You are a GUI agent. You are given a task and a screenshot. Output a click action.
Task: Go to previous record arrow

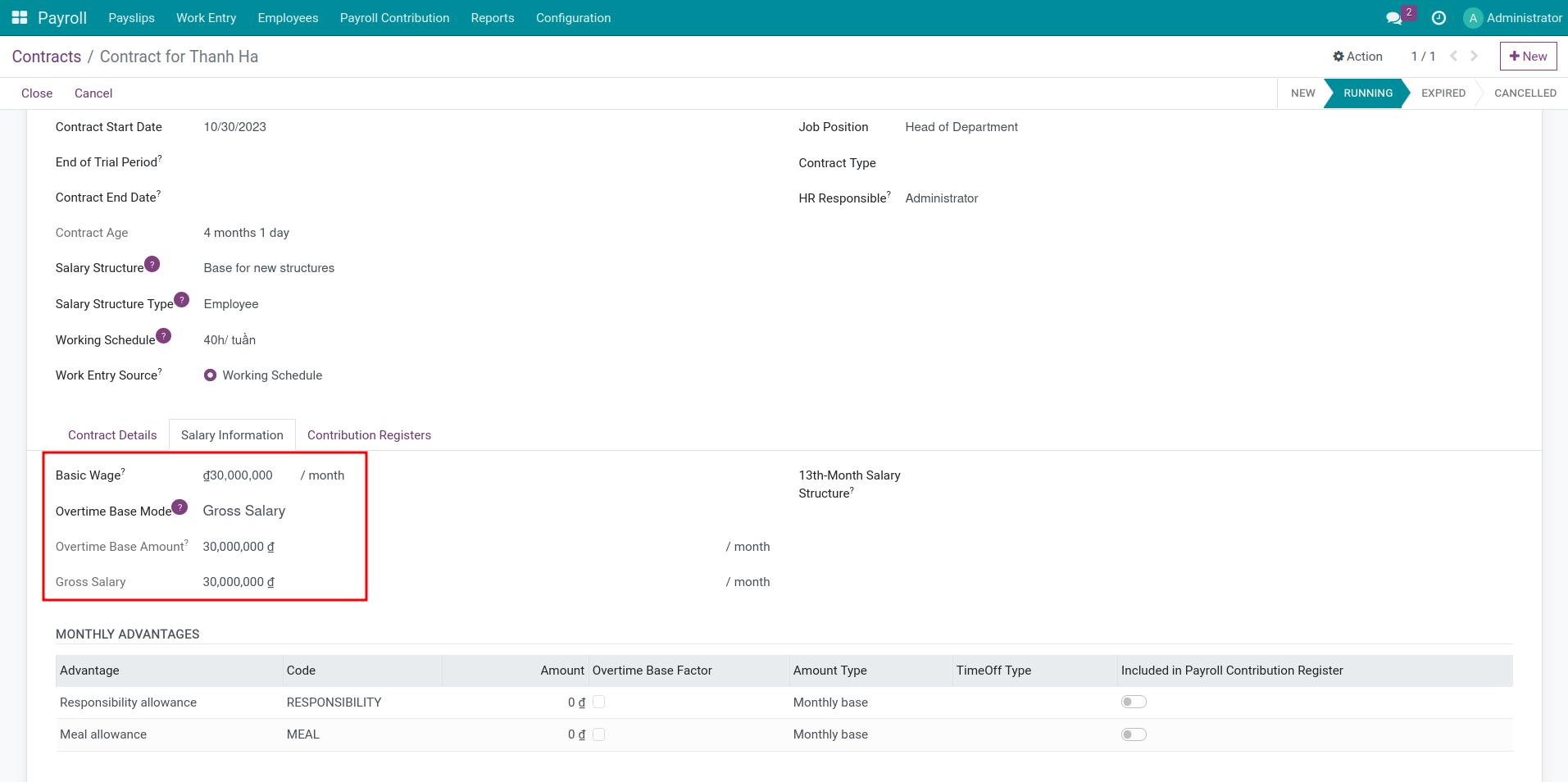(1453, 56)
